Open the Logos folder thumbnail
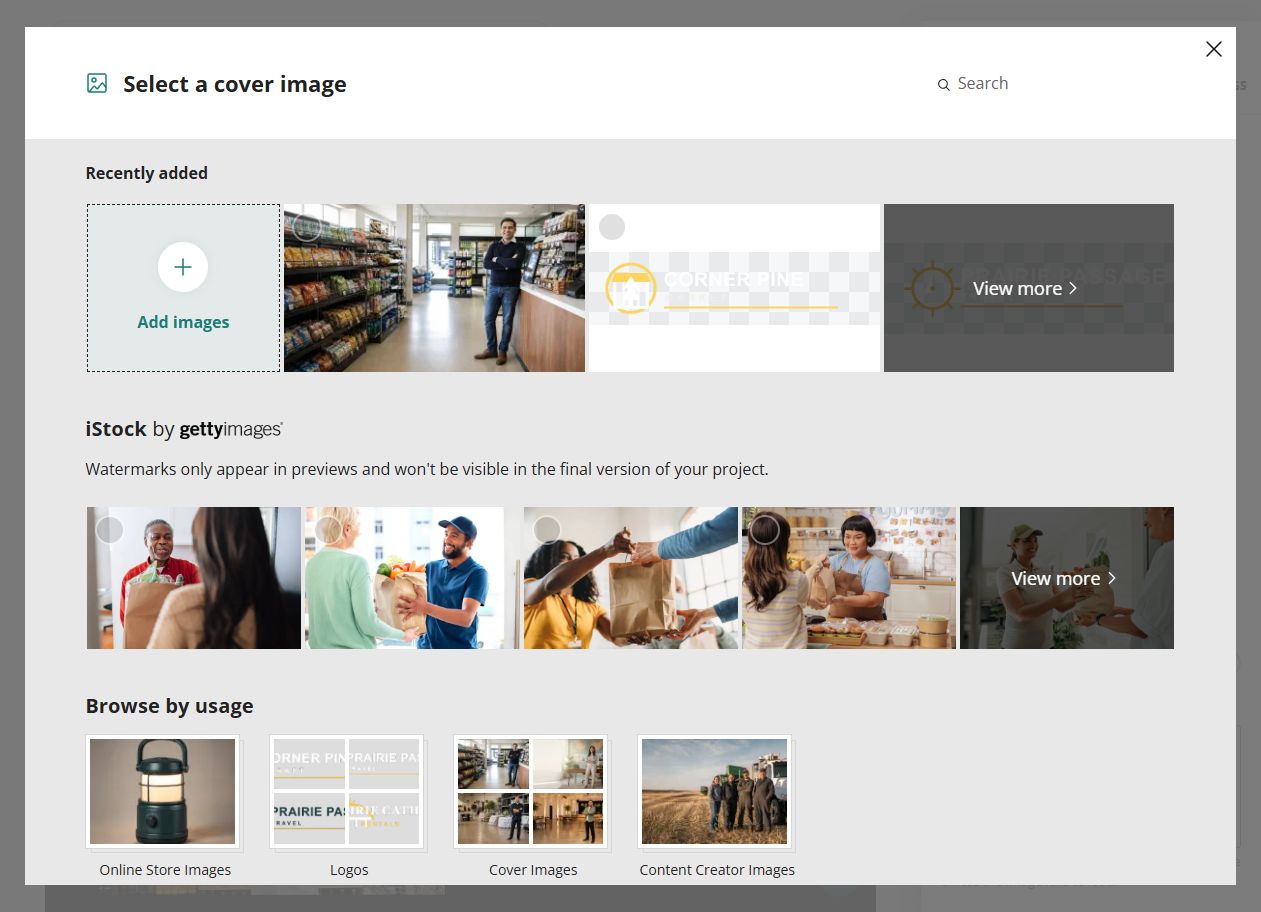 click(x=347, y=792)
